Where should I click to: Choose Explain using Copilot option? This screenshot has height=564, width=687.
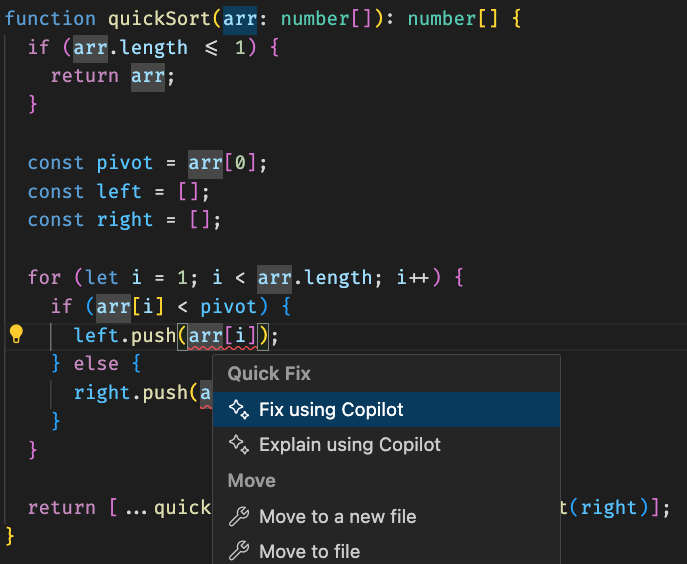(349, 445)
